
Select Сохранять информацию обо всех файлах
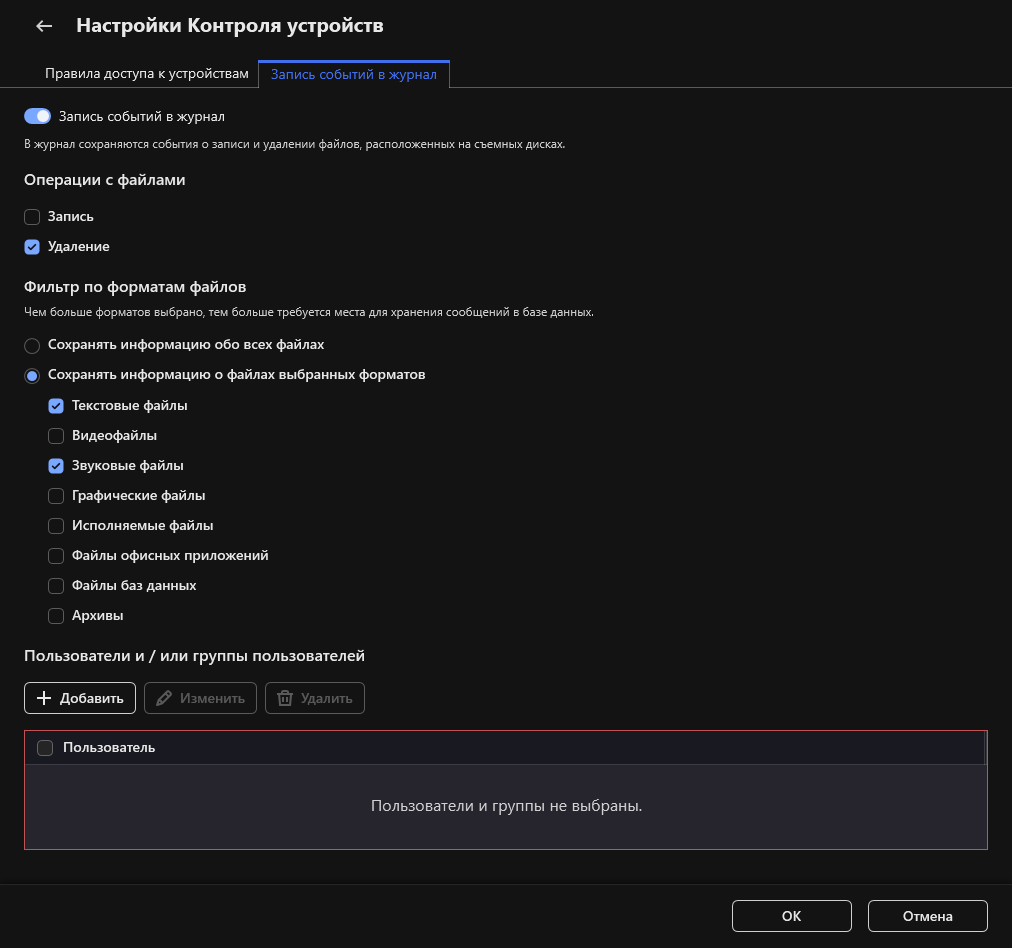32,345
